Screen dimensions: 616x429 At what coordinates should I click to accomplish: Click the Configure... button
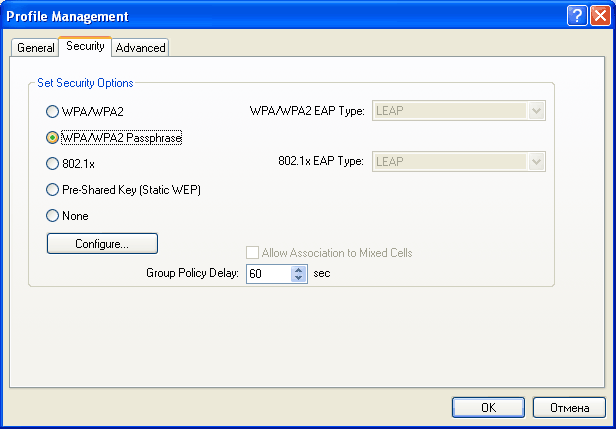(102, 244)
